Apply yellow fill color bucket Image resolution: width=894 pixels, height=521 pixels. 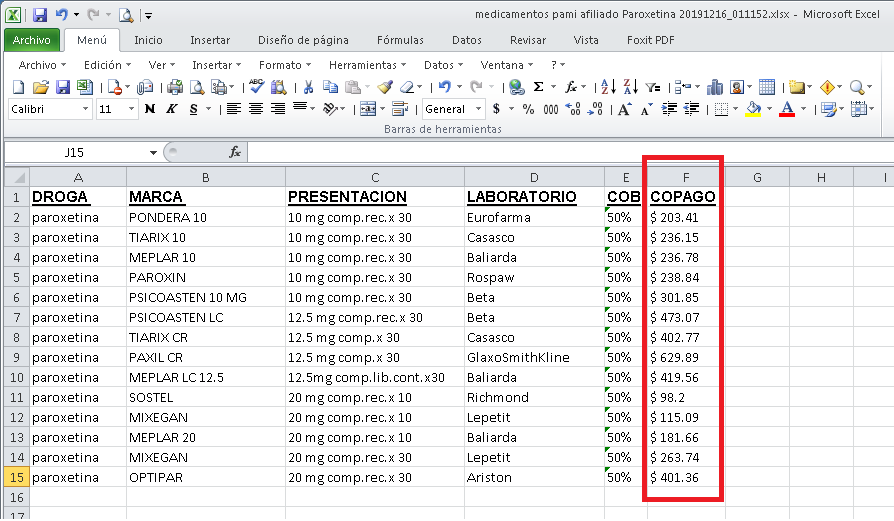pyautogui.click(x=753, y=109)
